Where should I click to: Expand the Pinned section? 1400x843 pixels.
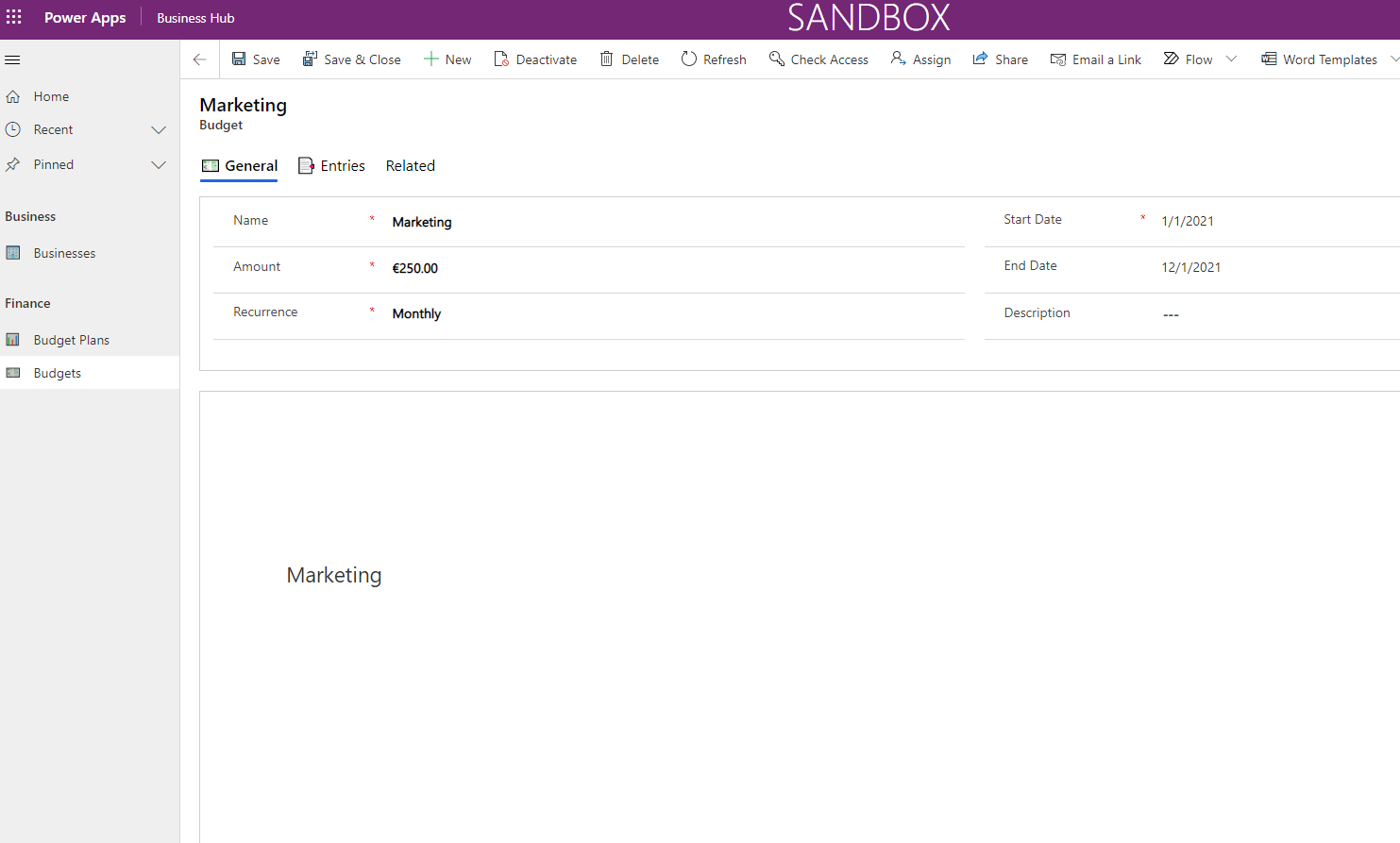(x=158, y=163)
